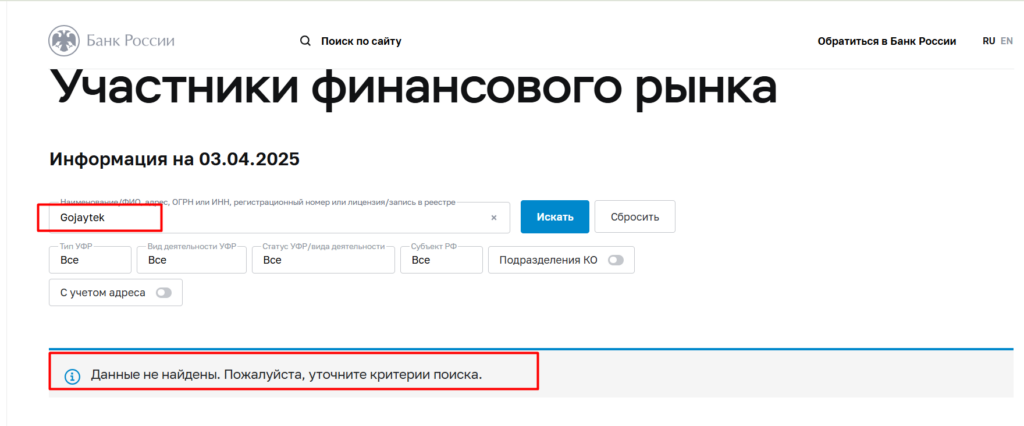Open the Вид деятельности УФР dropdown
1024x426 pixels.
[x=191, y=259]
